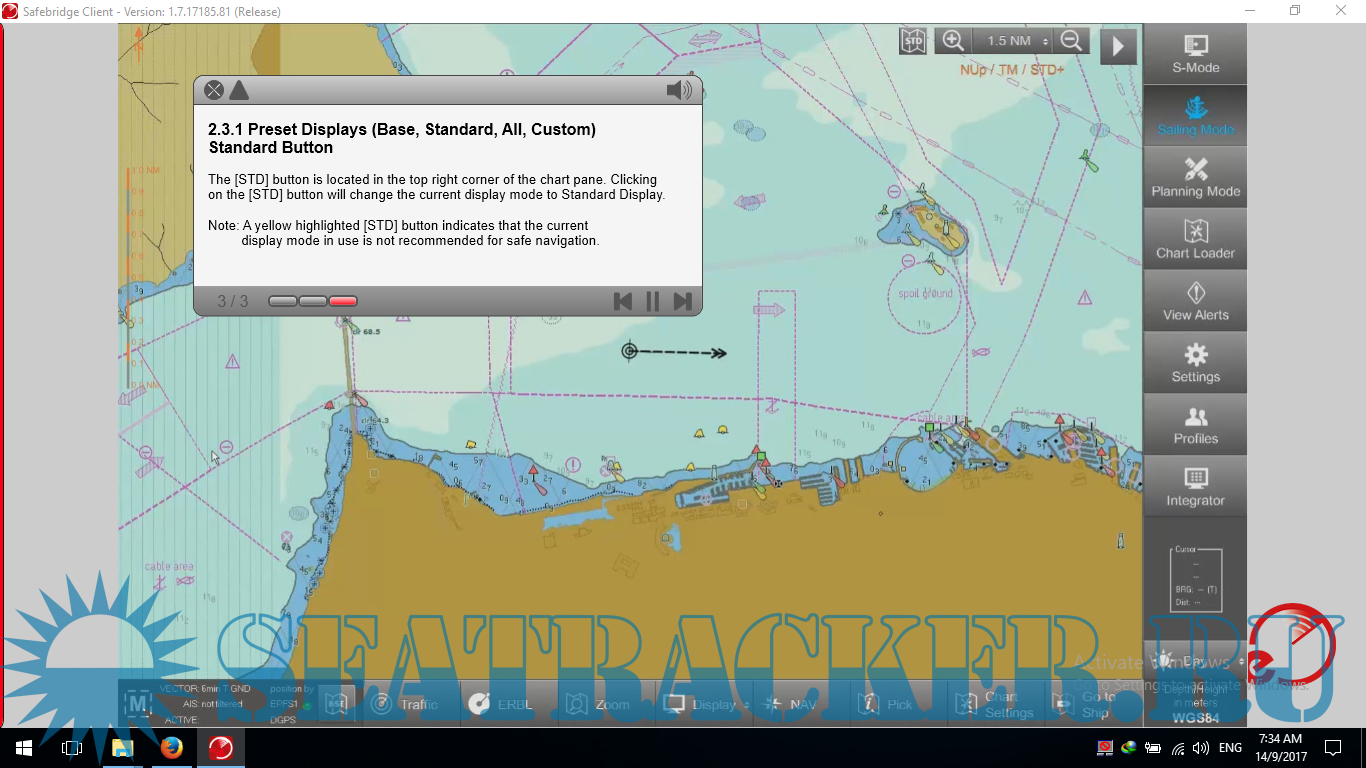This screenshot has width=1366, height=768.
Task: Mute the tutorial narration speaker
Action: coord(679,91)
